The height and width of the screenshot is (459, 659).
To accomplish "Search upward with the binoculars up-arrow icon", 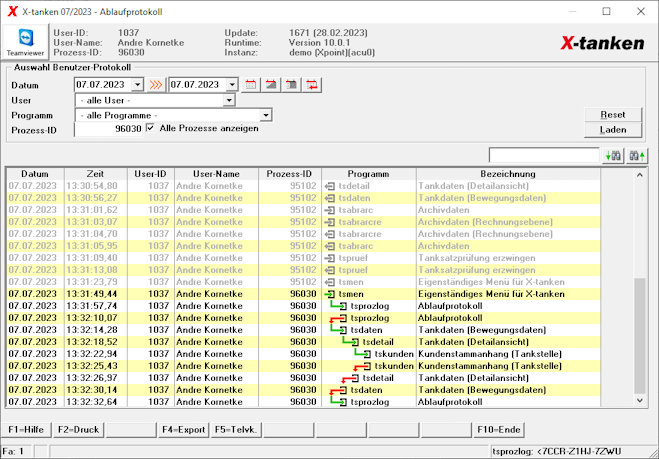I will 637,156.
